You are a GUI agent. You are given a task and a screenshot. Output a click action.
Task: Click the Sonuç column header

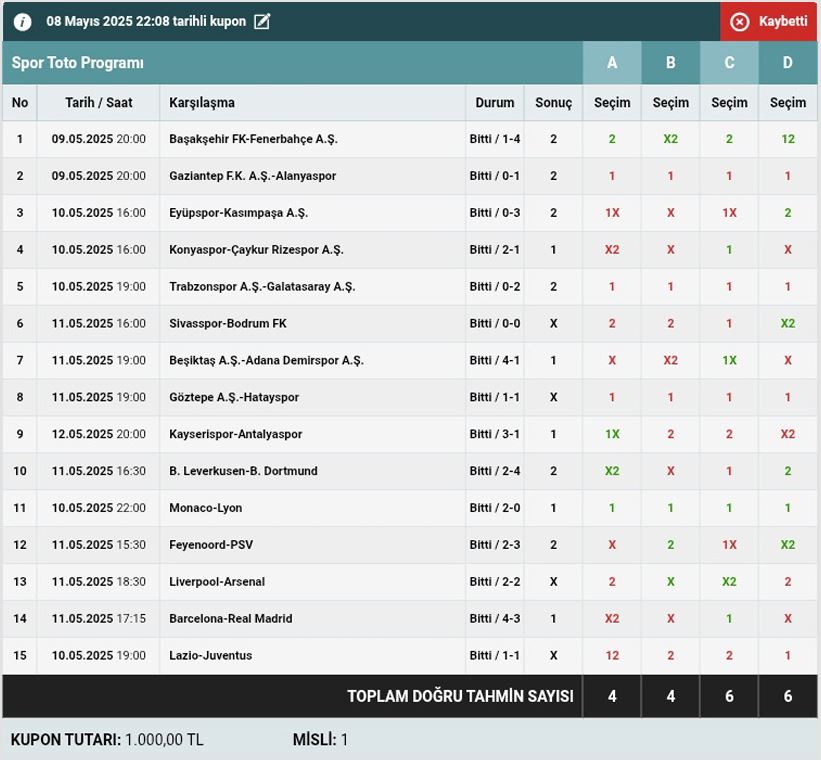pos(553,103)
